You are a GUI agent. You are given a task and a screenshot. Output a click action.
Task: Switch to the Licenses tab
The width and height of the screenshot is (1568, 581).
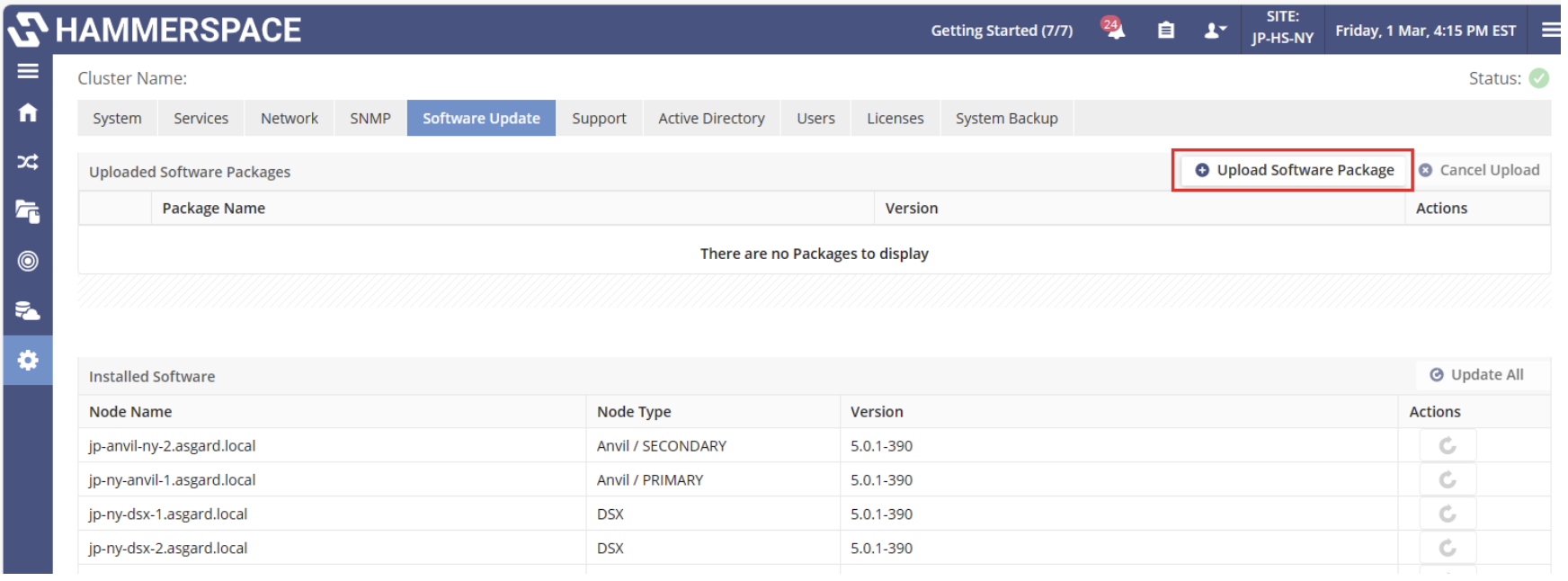coord(895,118)
